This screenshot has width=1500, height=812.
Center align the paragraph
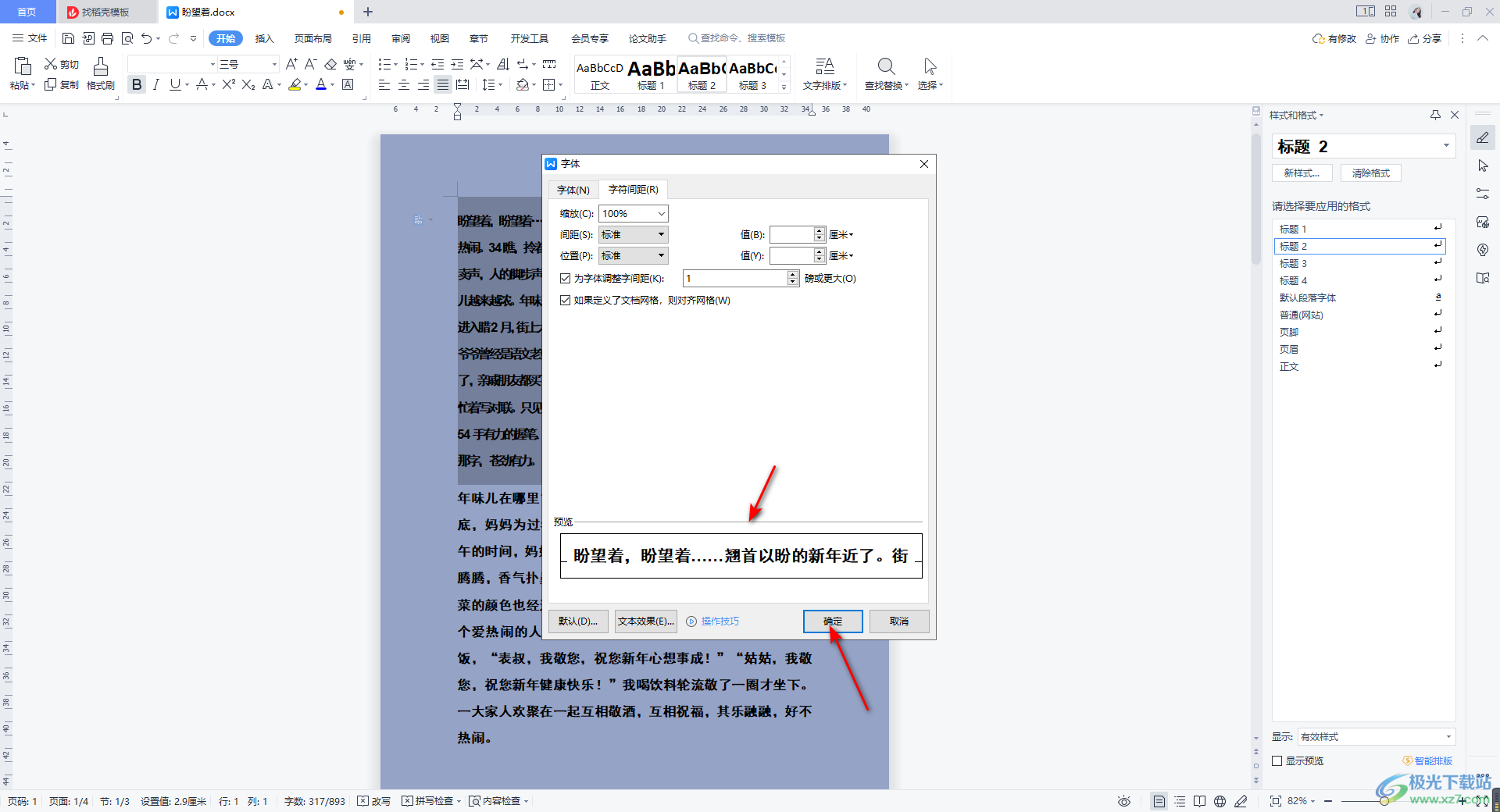click(x=404, y=84)
